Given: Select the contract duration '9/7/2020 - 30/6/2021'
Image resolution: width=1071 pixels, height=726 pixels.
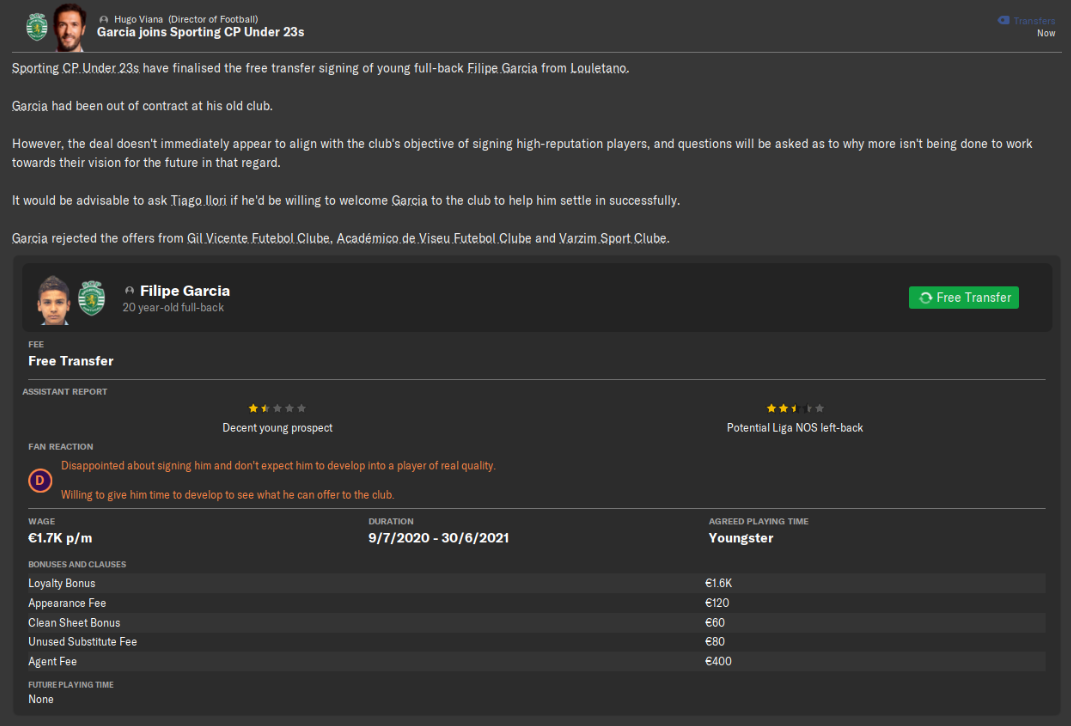Looking at the screenshot, I should 439,538.
